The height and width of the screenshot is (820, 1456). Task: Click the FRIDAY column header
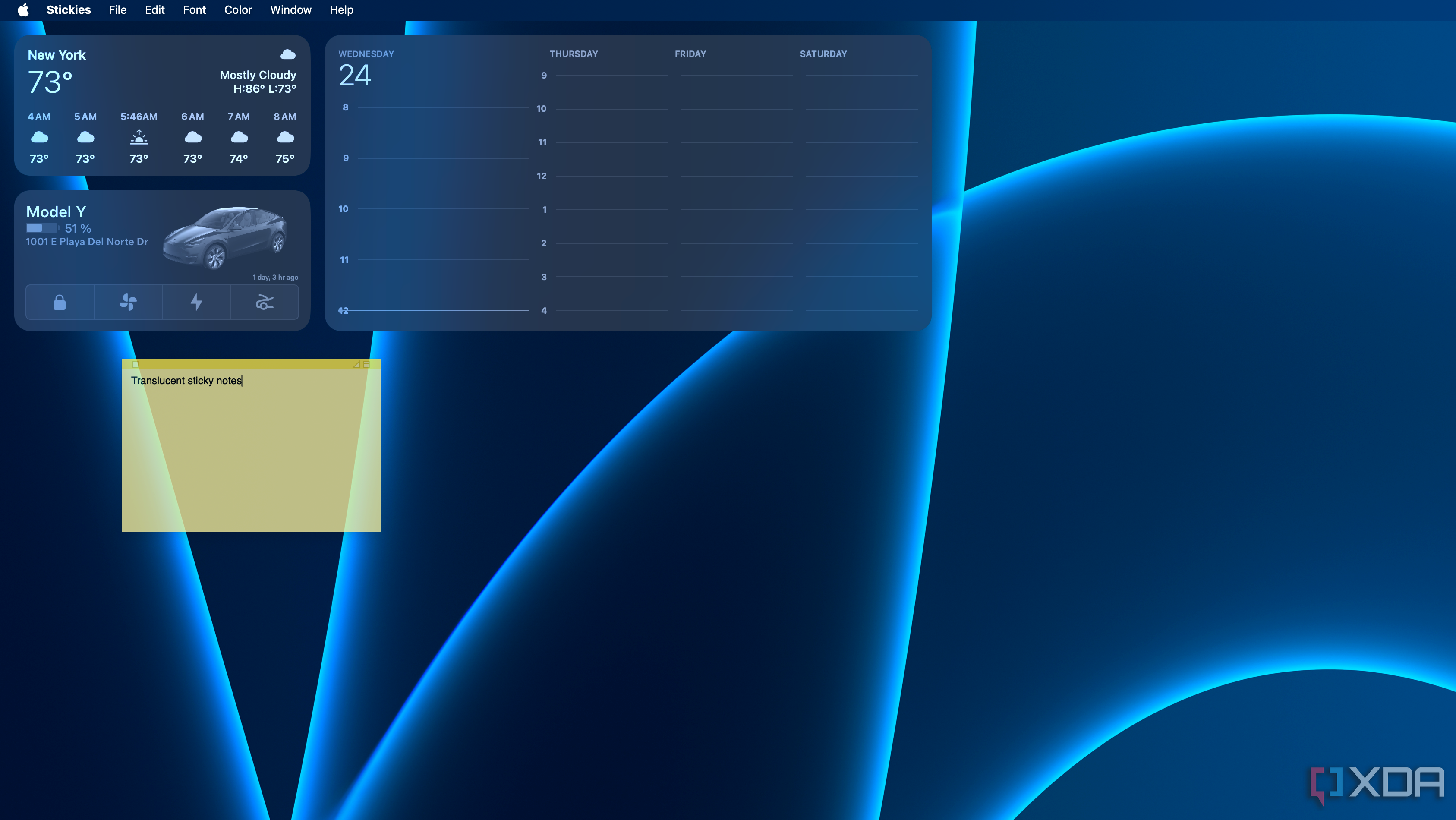tap(690, 54)
